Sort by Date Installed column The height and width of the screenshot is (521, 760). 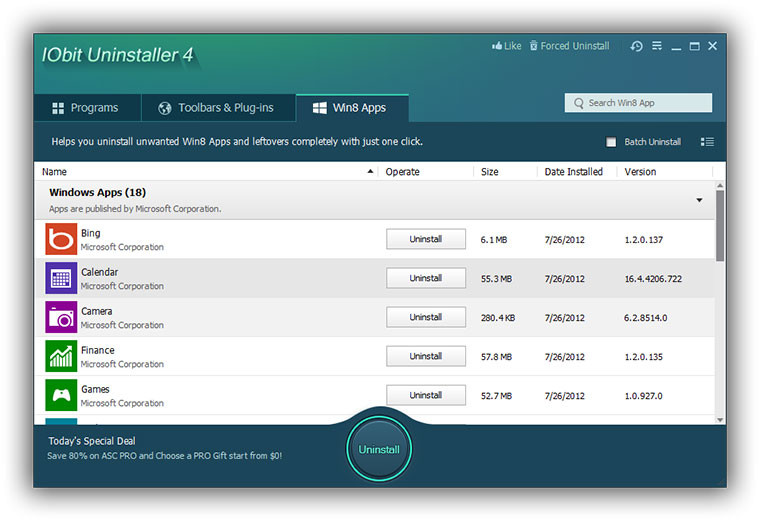[x=573, y=172]
